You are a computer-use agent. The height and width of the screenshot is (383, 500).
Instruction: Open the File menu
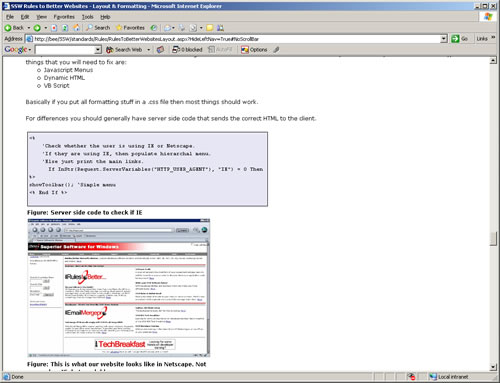click(x=10, y=17)
